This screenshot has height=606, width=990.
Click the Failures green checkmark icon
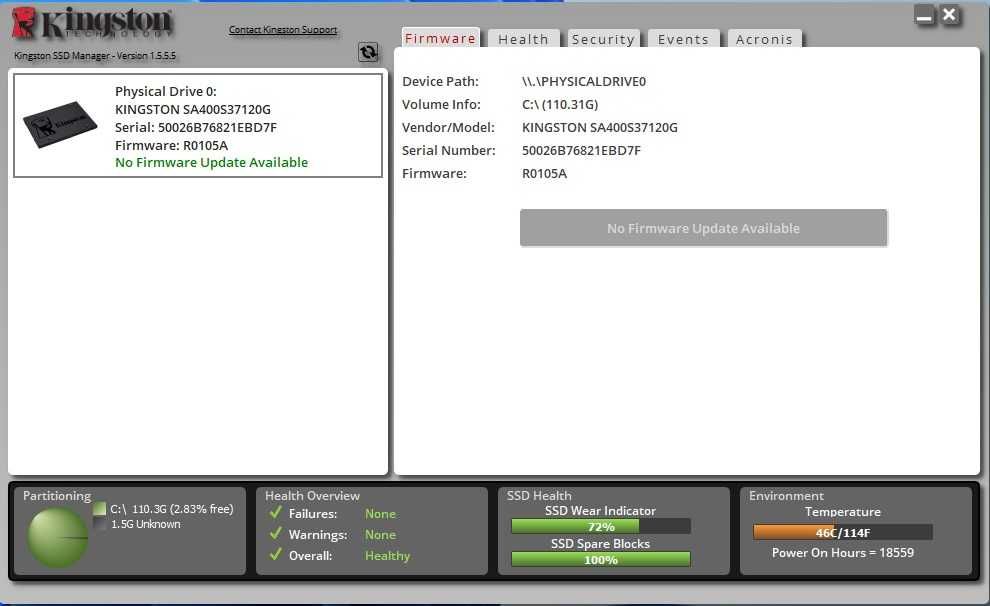pos(275,513)
